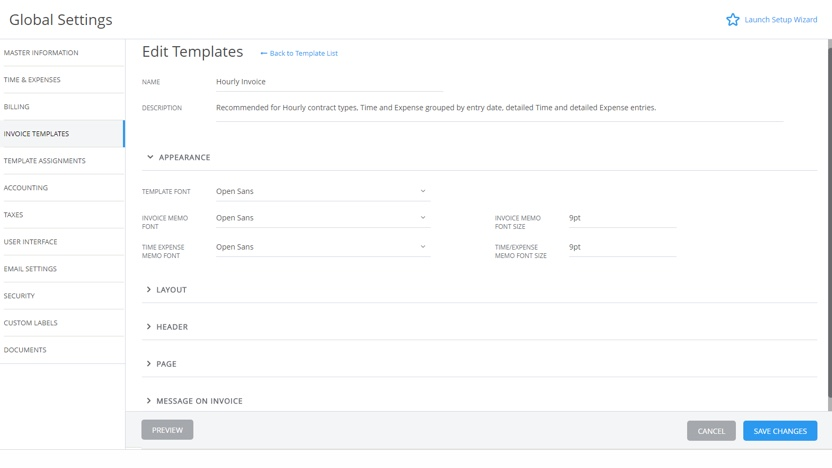Image resolution: width=832 pixels, height=468 pixels.
Task: Open Time Expense Memo Font dropdown
Action: [x=323, y=247]
